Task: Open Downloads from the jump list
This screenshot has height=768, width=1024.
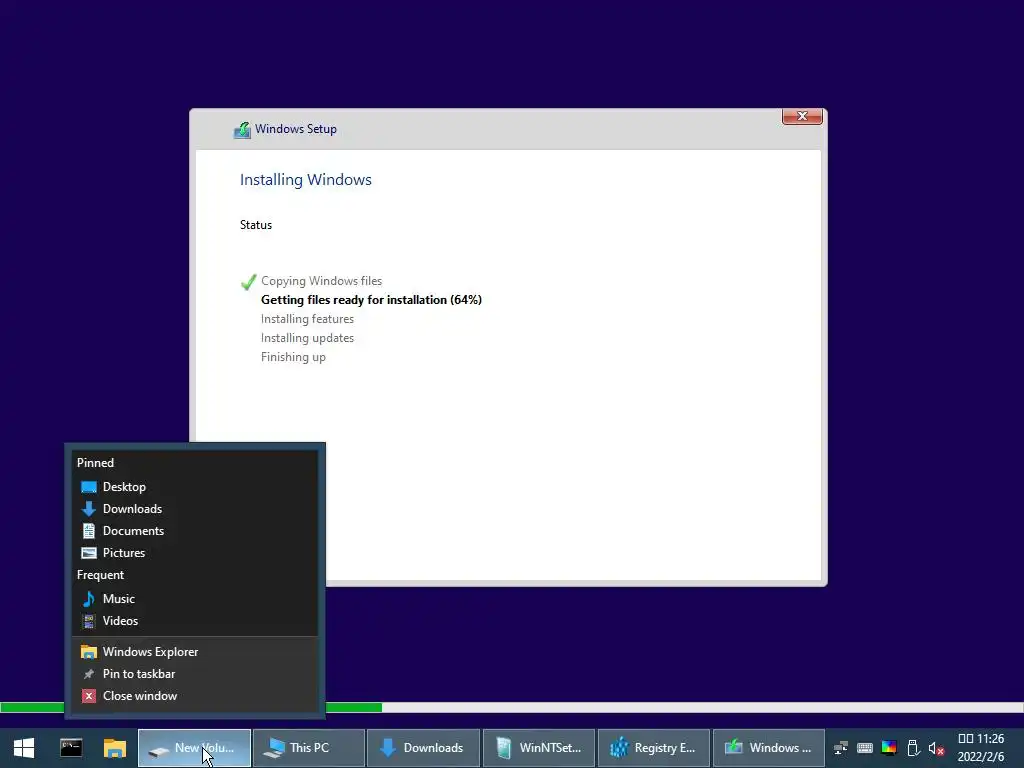Action: pyautogui.click(x=195, y=509)
